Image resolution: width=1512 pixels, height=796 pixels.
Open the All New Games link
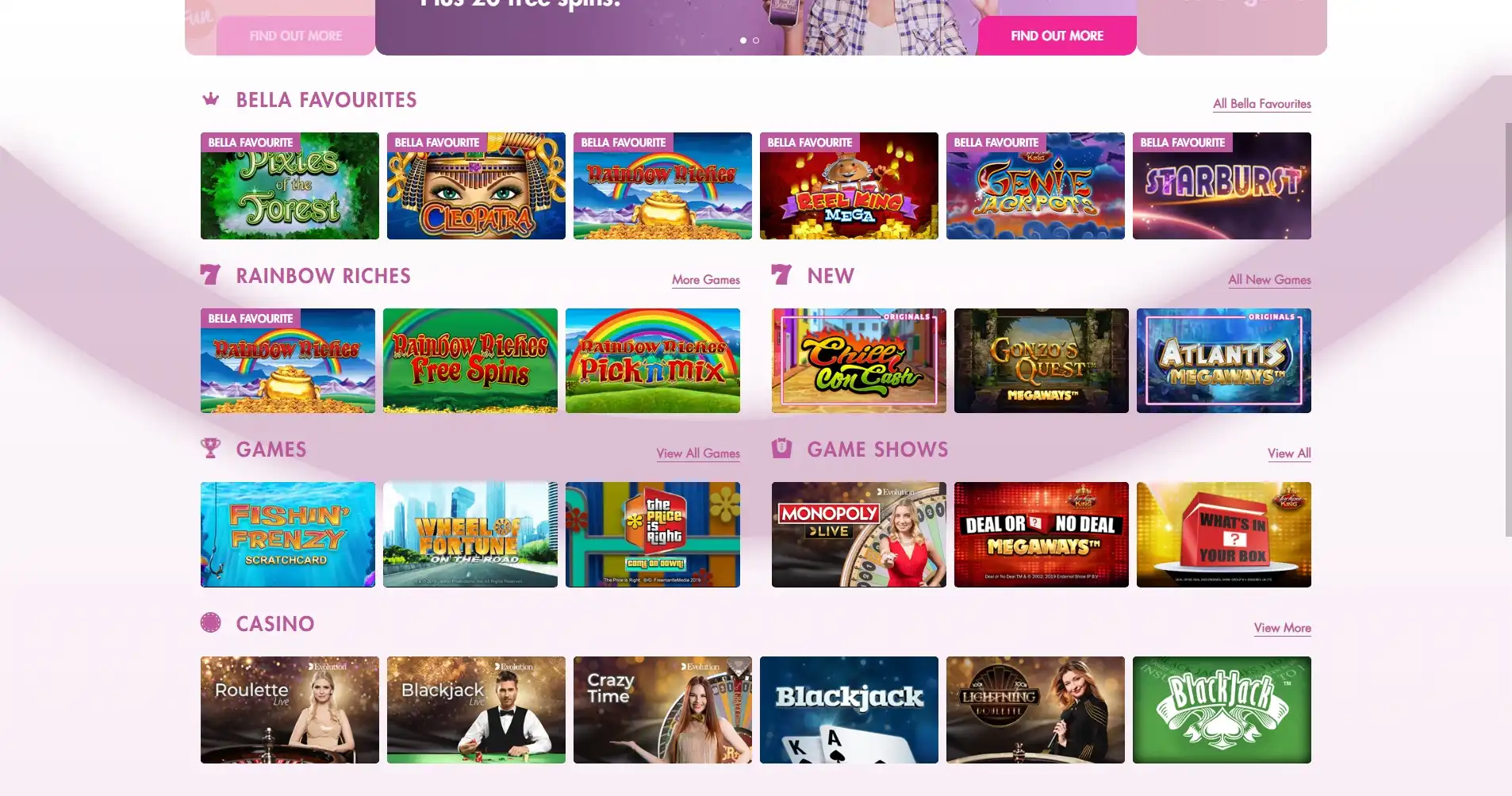[x=1269, y=280]
